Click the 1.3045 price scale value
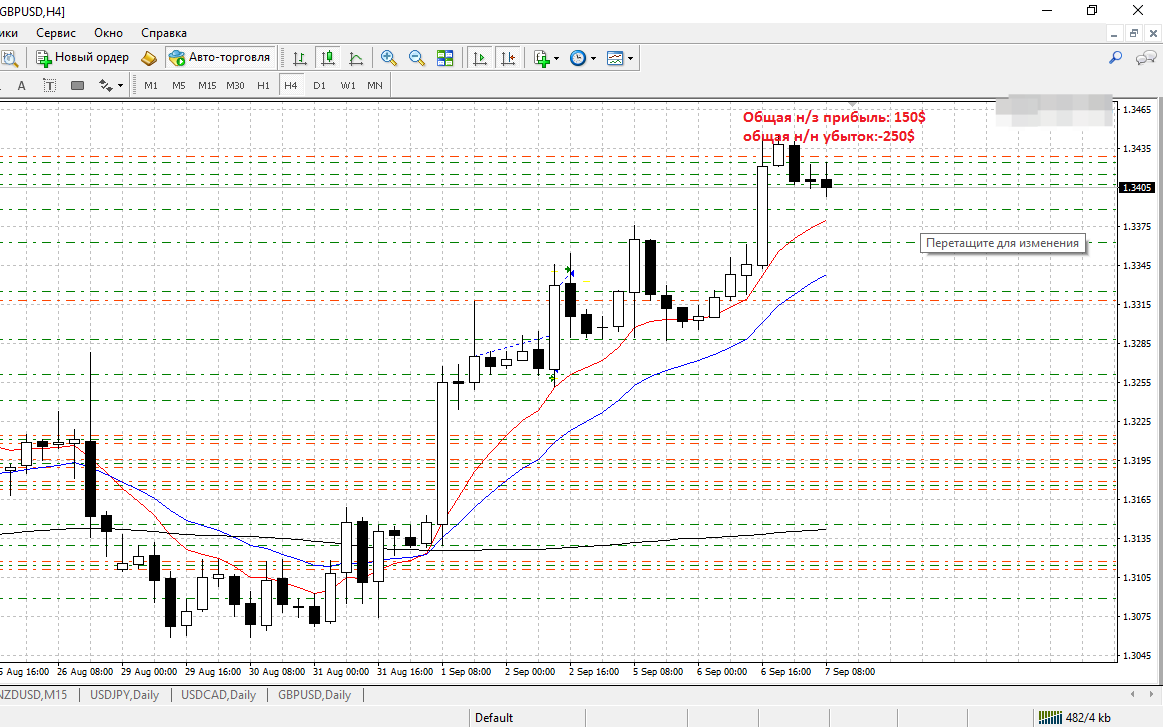 (1137, 656)
